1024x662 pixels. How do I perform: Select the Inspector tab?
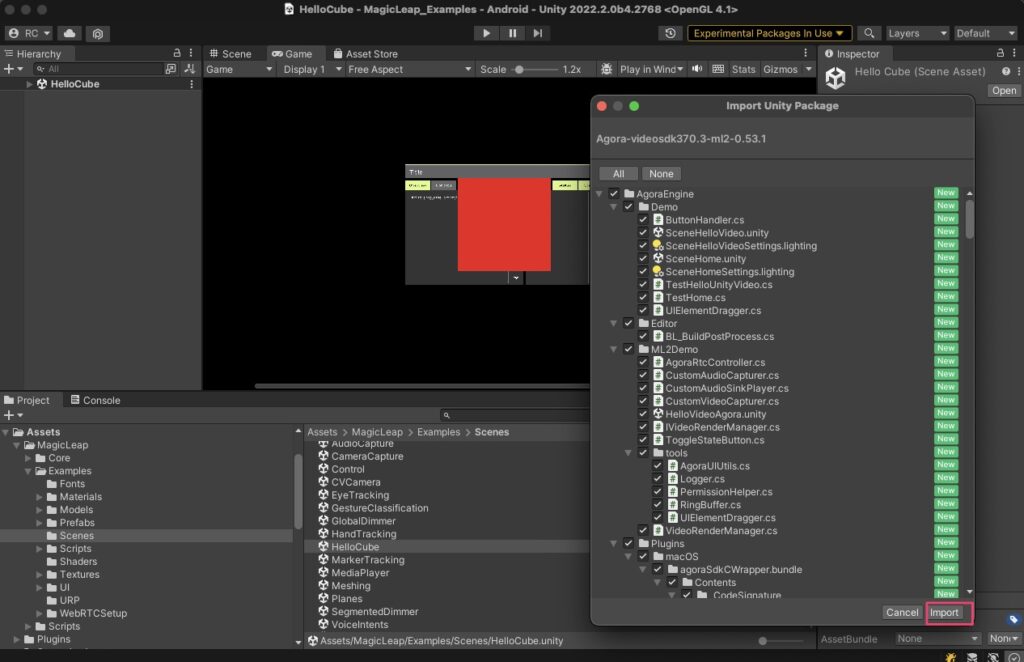click(852, 54)
